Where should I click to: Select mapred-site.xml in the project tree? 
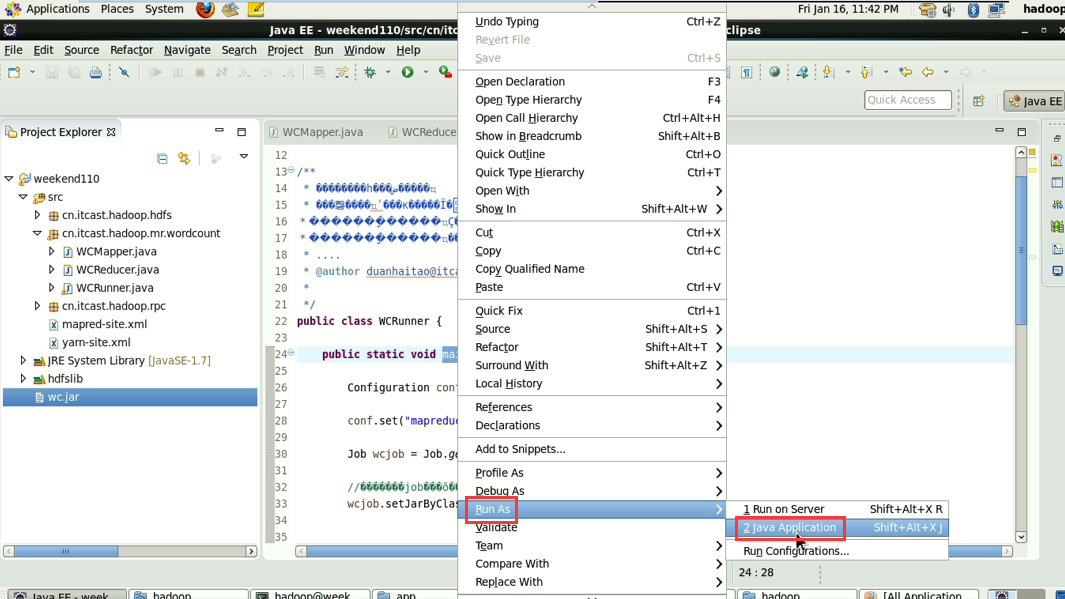pos(104,325)
